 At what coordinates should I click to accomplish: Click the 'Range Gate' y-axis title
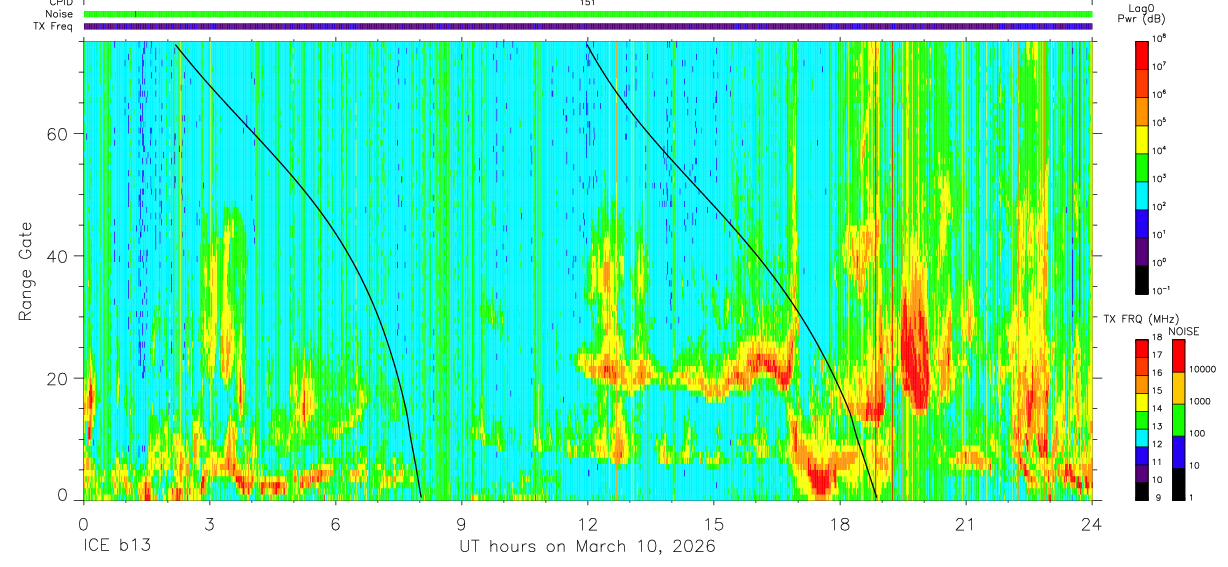(x=27, y=271)
